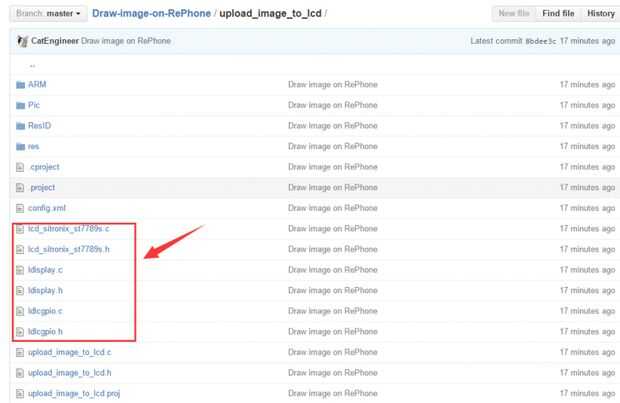
Task: Open the ldisplay.c file
Action: pos(45,270)
